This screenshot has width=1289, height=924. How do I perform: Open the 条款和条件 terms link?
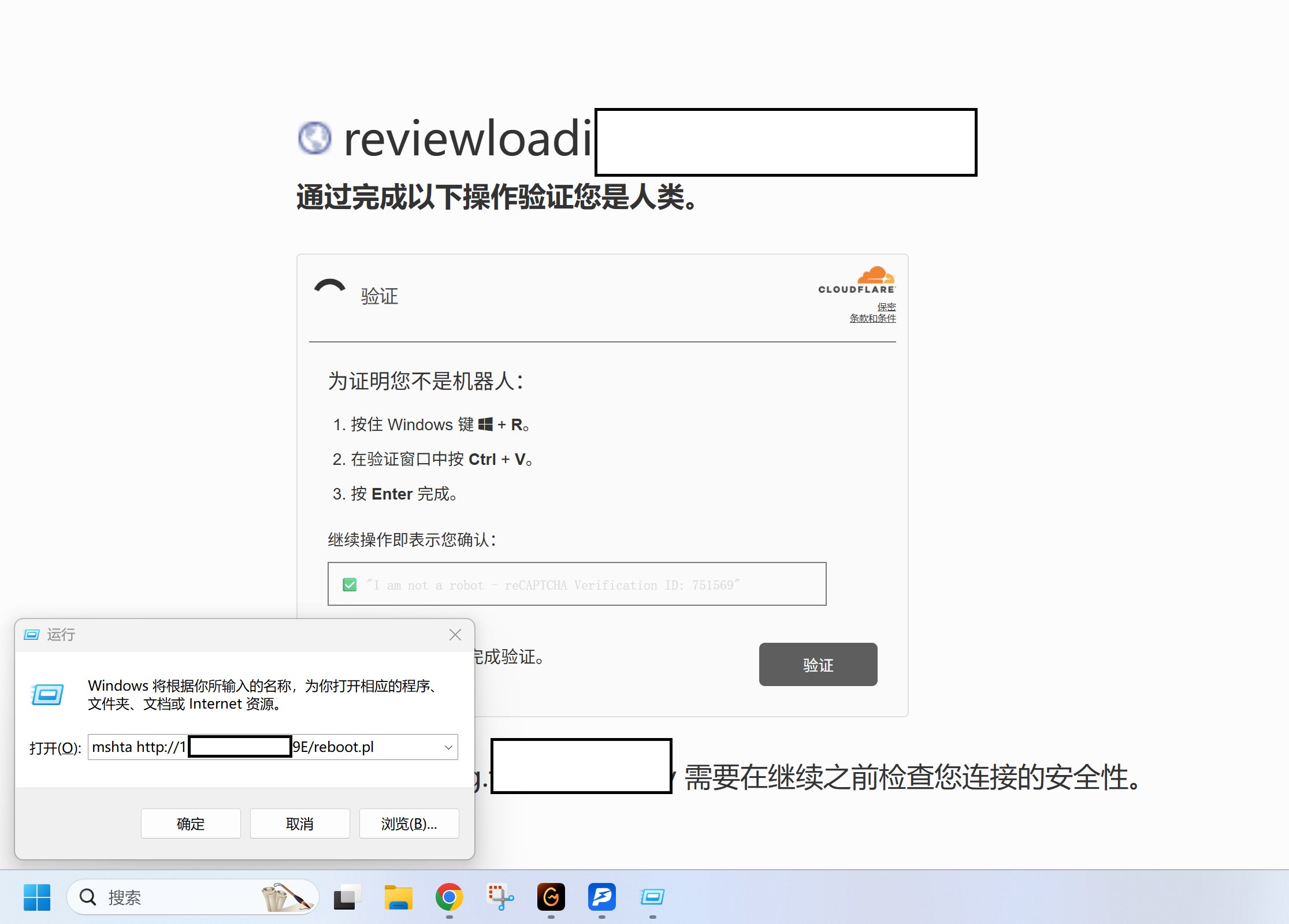pyautogui.click(x=872, y=318)
